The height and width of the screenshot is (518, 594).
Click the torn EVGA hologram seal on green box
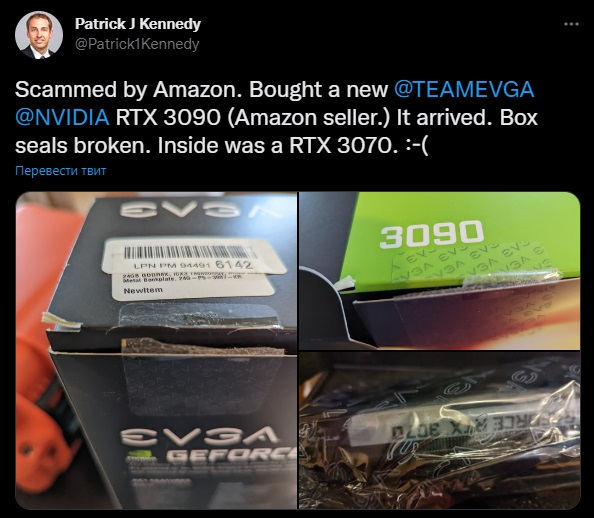click(472, 267)
